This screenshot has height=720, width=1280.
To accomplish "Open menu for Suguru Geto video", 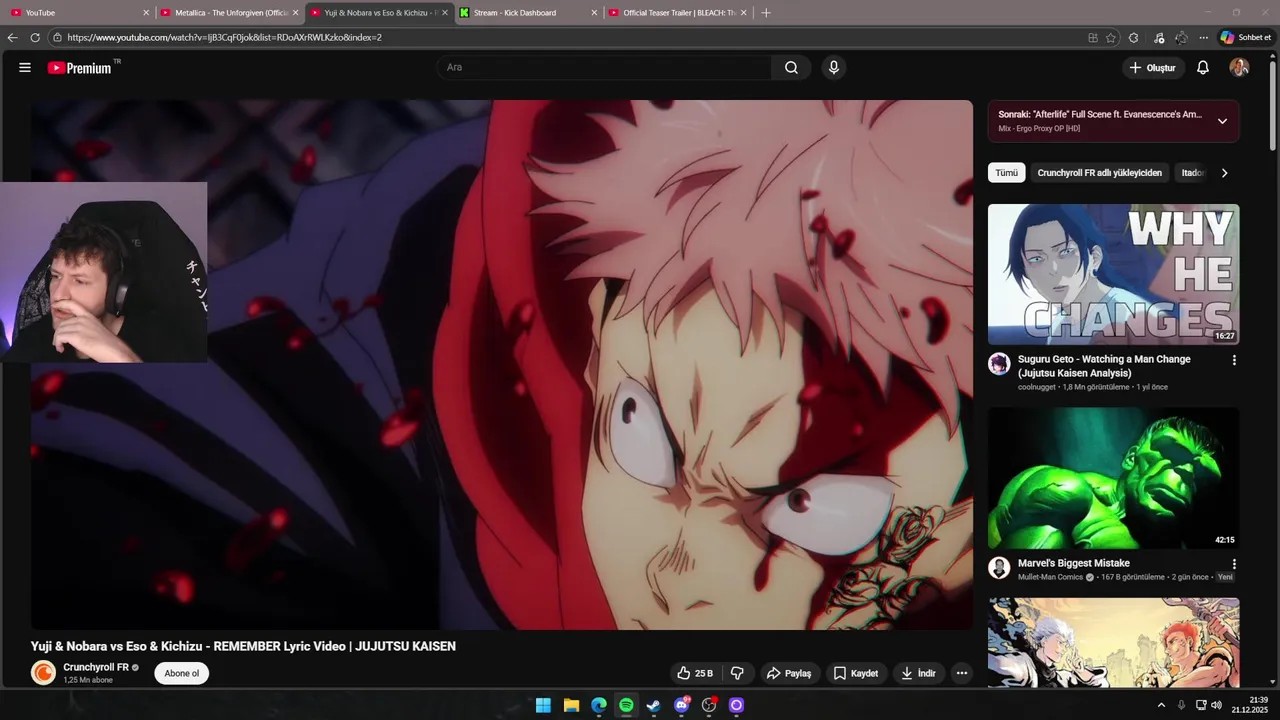I will click(1234, 360).
